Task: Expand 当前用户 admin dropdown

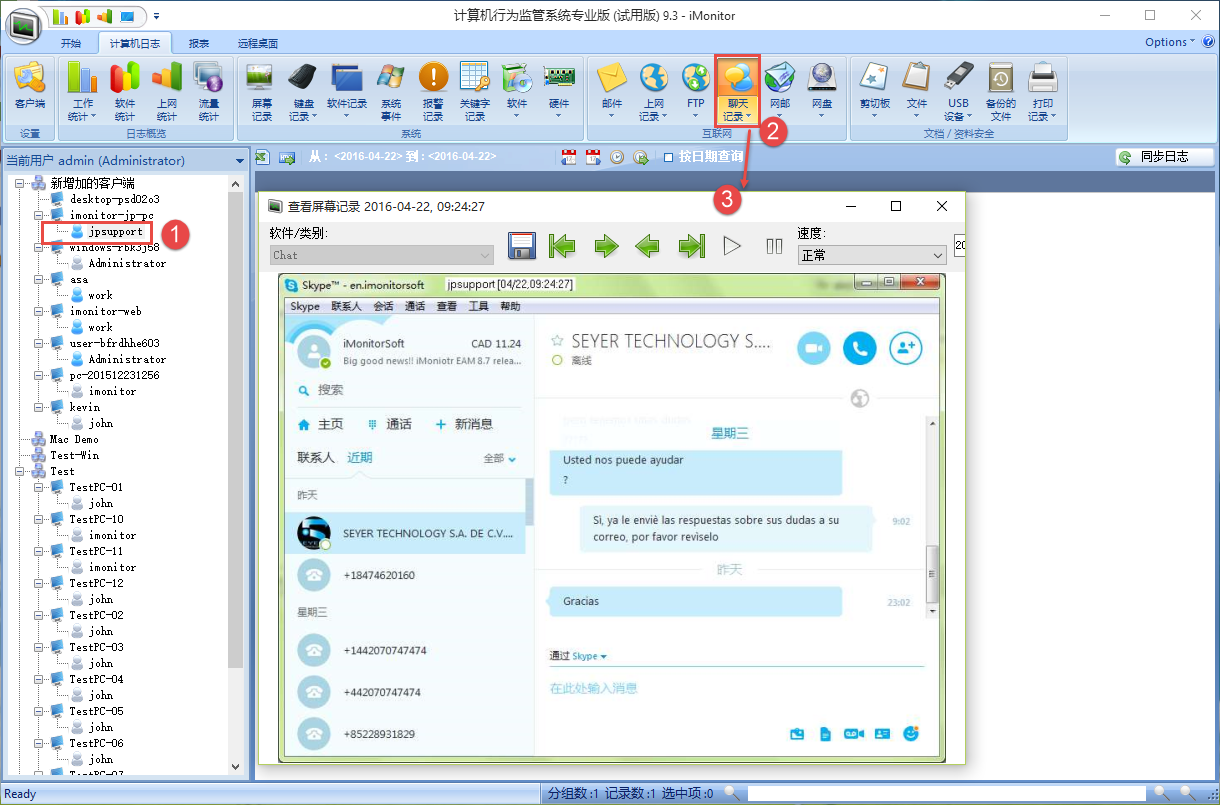Action: click(x=240, y=161)
